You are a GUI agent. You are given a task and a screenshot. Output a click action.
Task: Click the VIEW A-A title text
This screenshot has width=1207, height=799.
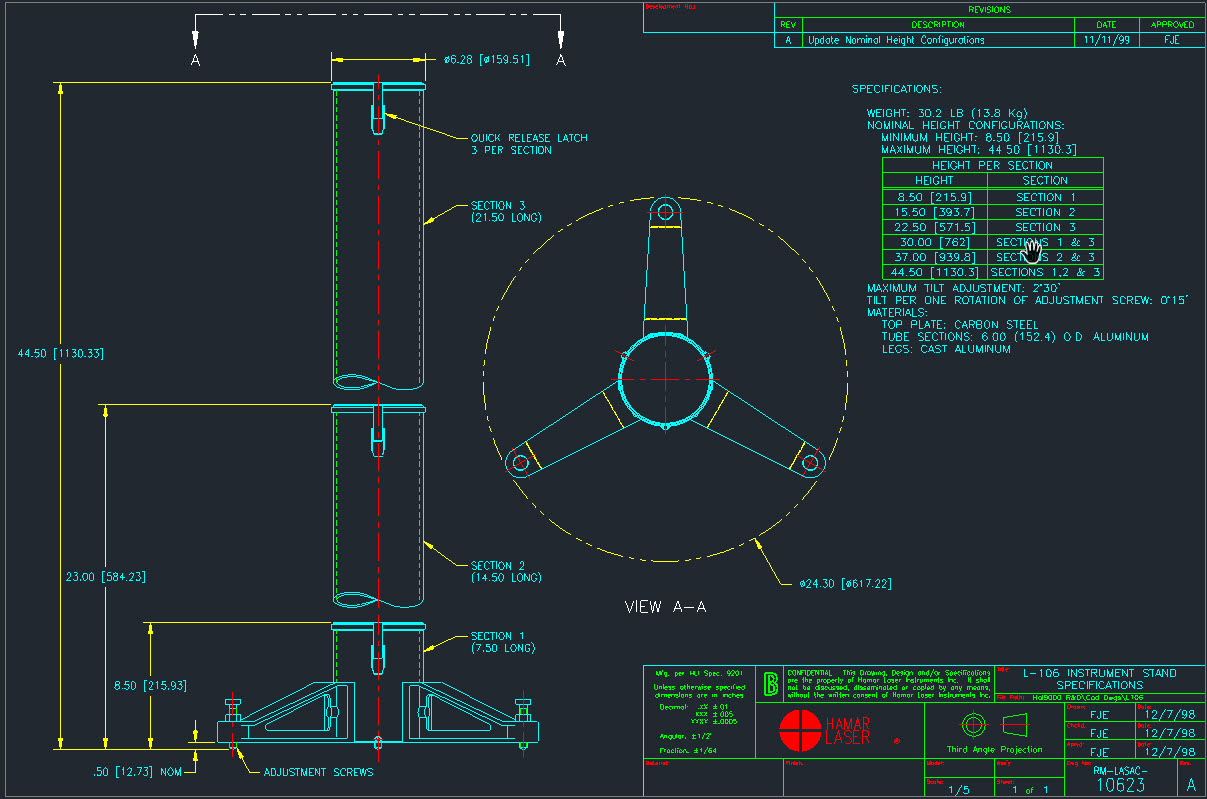(665, 607)
